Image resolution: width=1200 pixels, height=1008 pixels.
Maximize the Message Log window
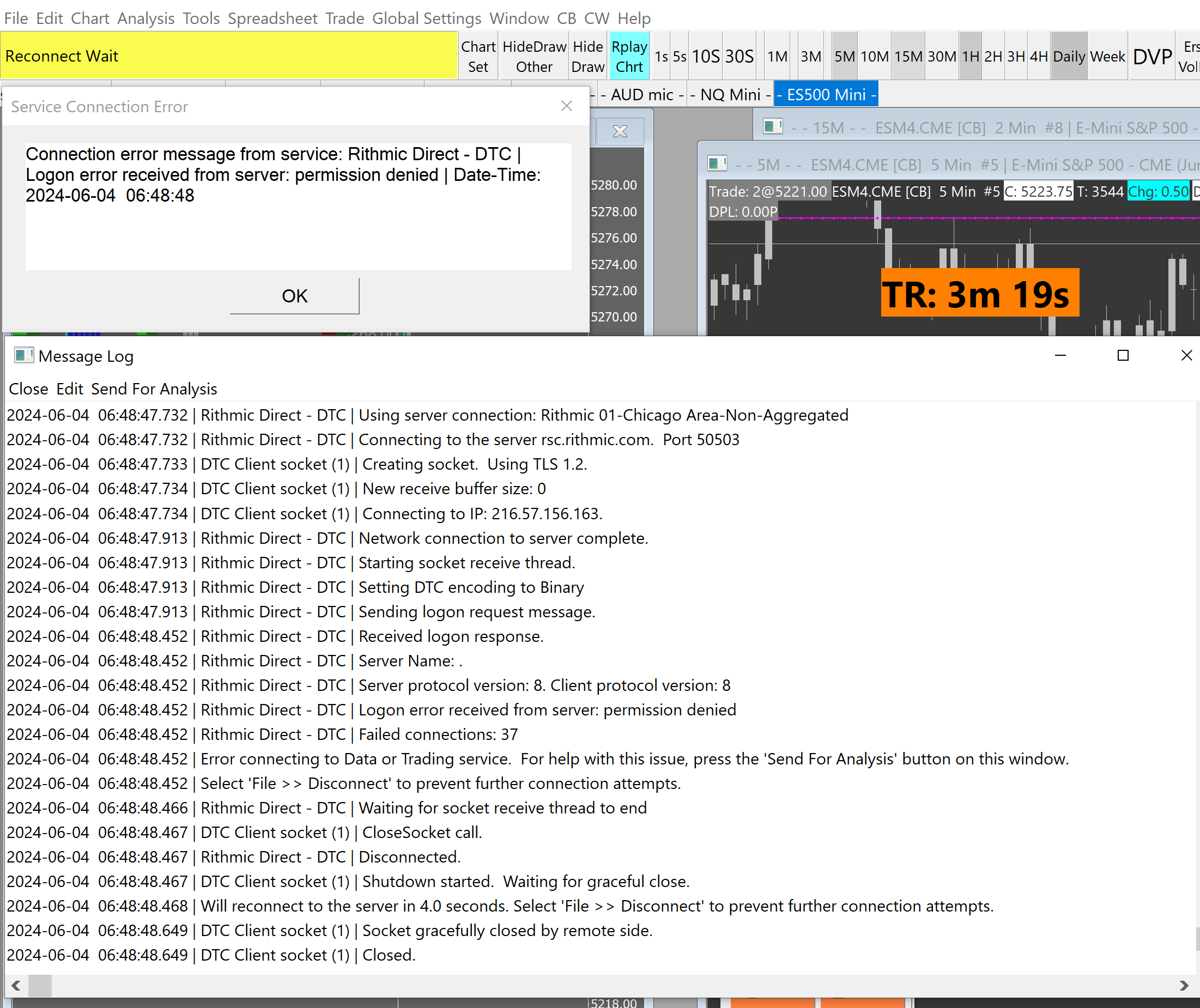pyautogui.click(x=1123, y=355)
